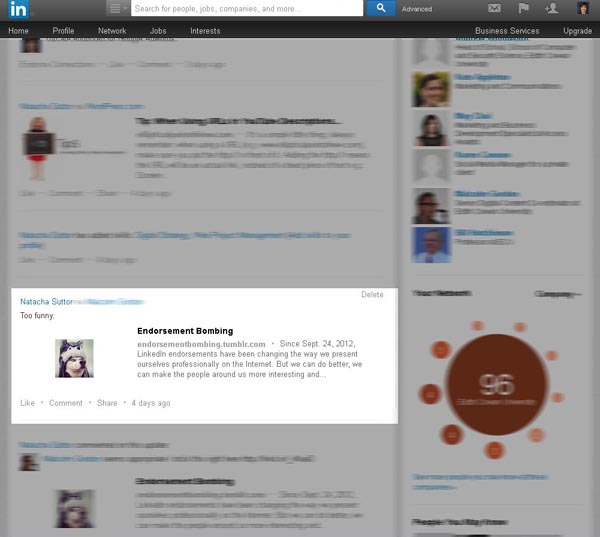Open the Endorsement Bombing article title

[x=185, y=331]
